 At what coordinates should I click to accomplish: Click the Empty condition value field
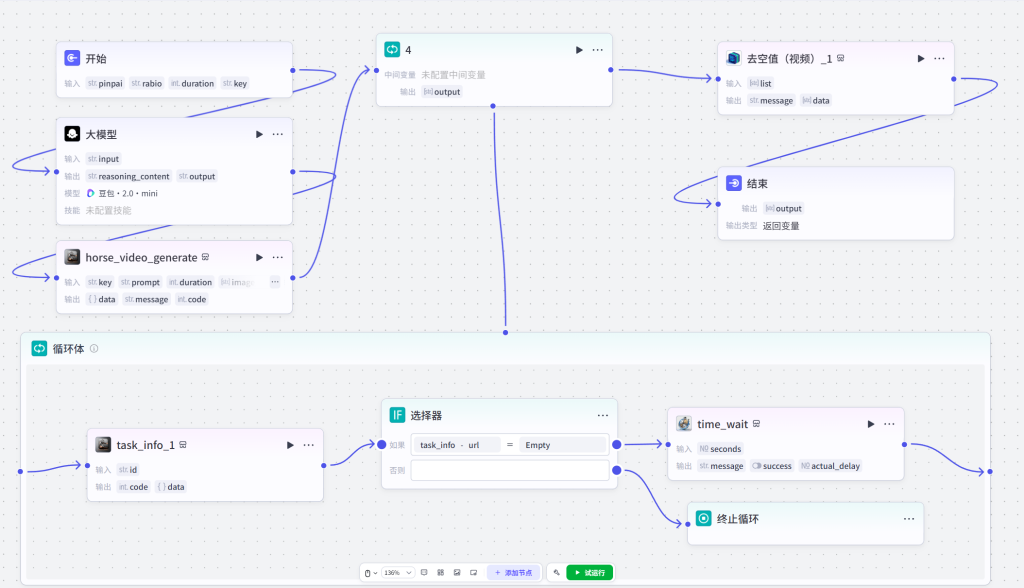pos(564,445)
